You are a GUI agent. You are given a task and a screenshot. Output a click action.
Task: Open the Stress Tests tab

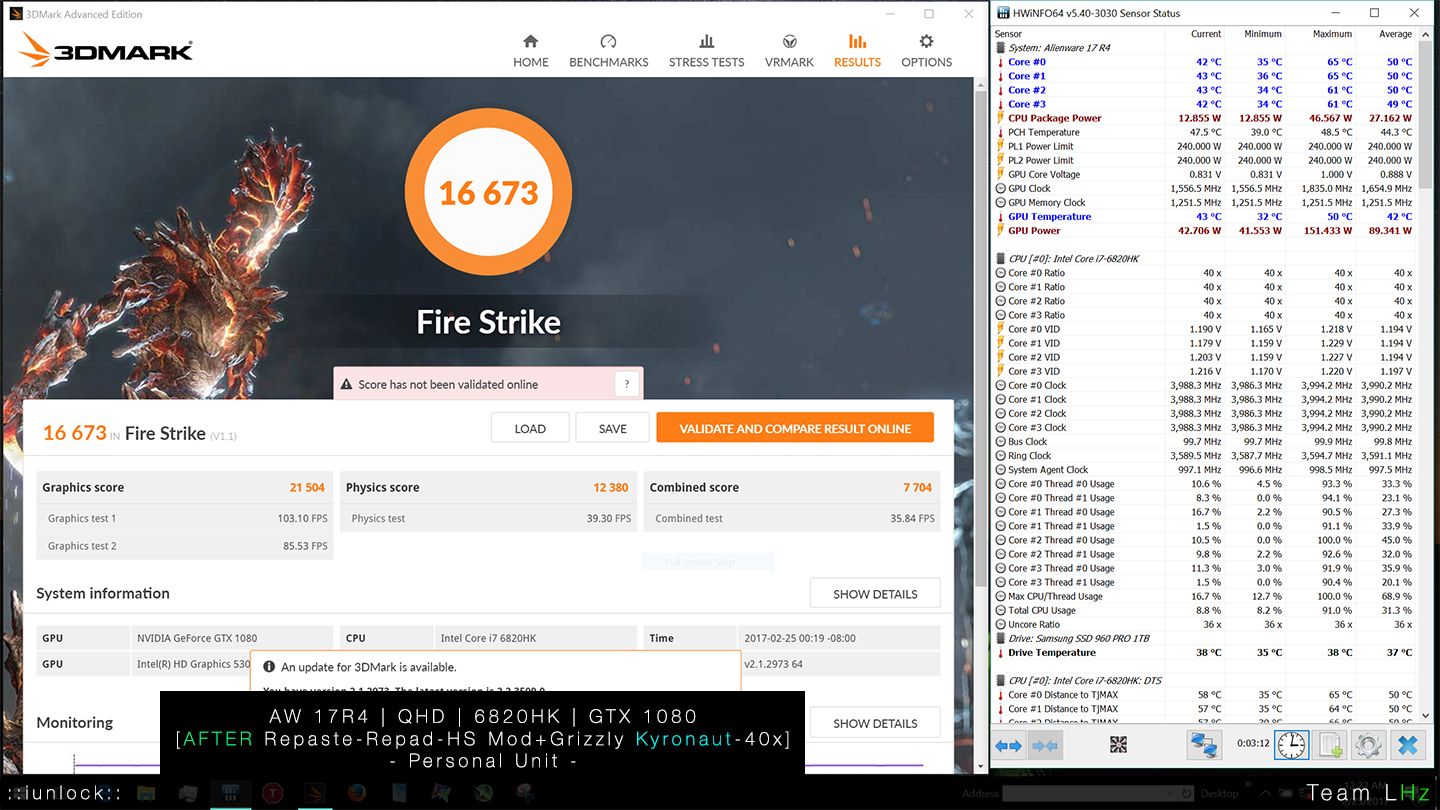click(x=706, y=50)
